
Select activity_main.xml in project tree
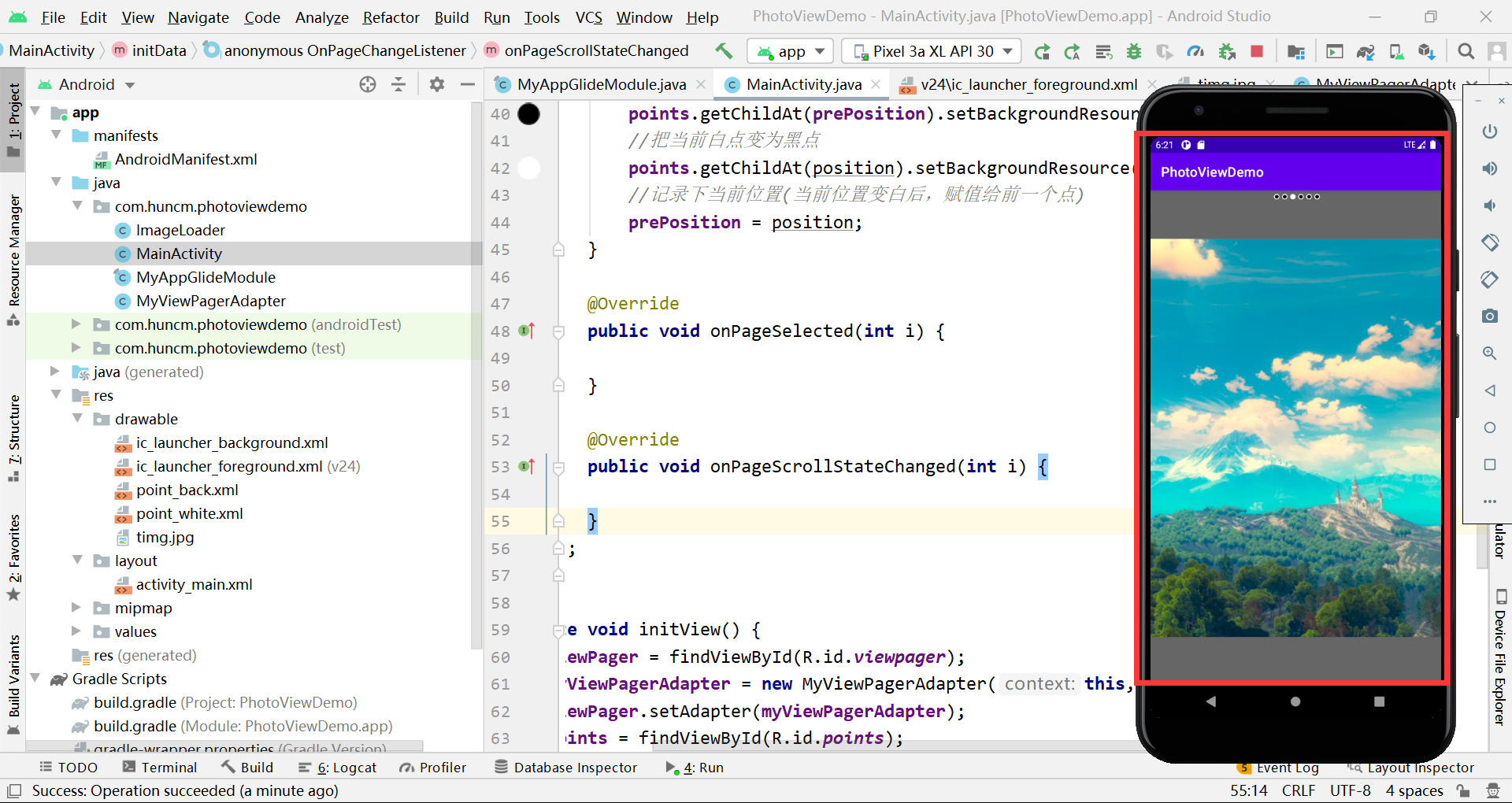194,584
